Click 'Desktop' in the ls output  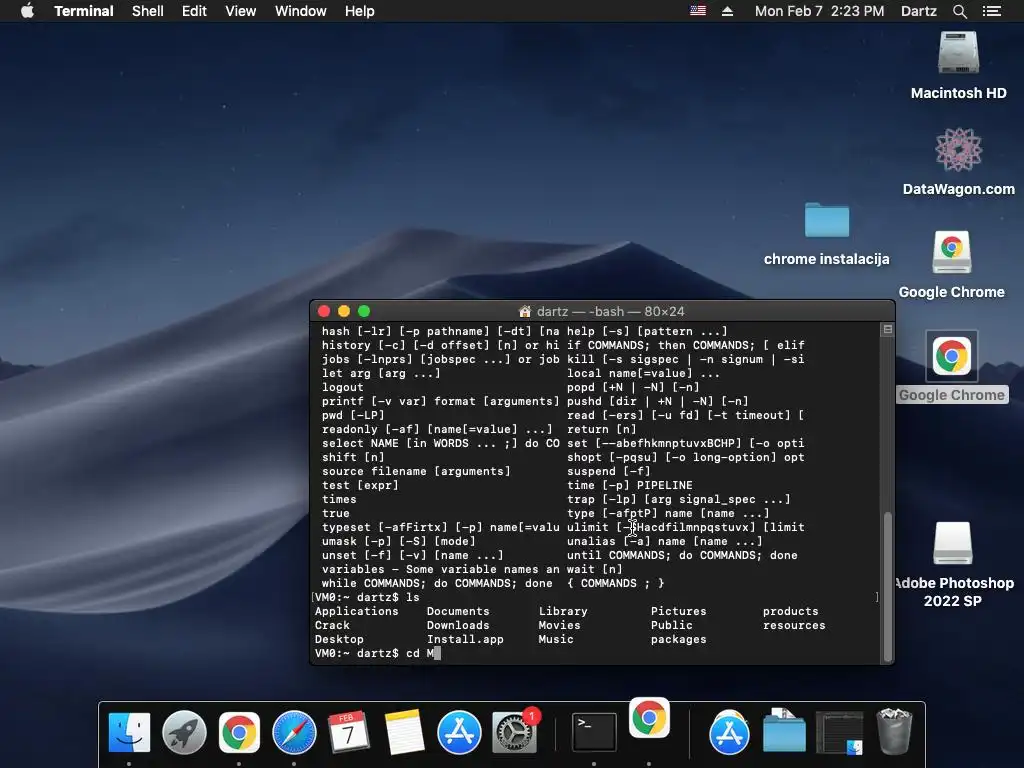[339, 639]
